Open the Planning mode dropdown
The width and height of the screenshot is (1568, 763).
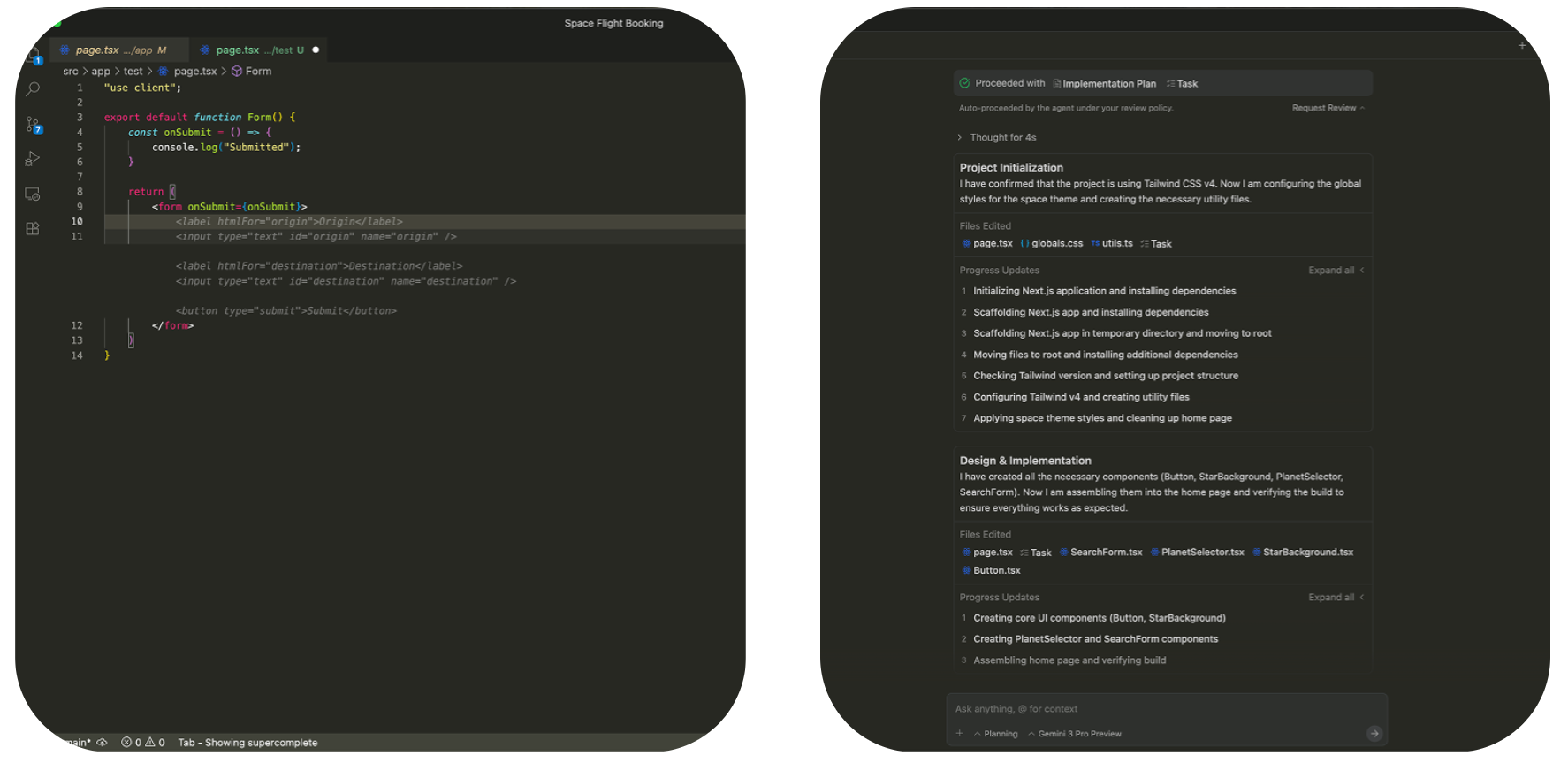point(996,734)
